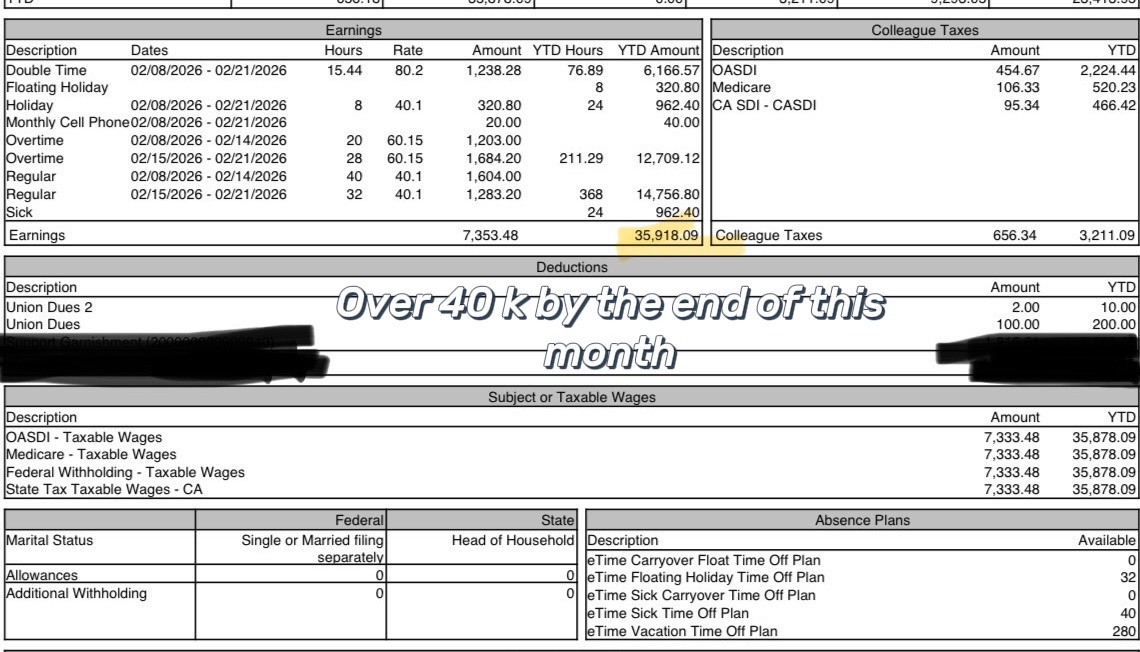Click Double Time hours value 15.44

click(345, 71)
